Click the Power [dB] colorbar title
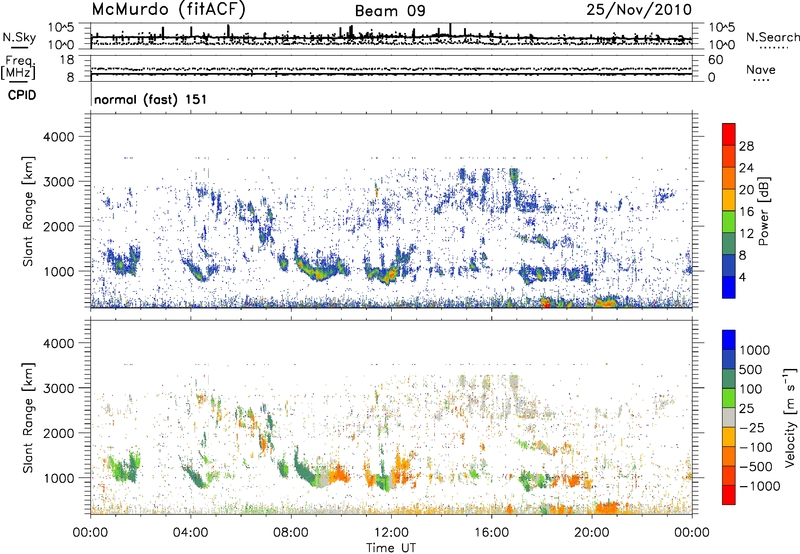Image resolution: width=800 pixels, height=554 pixels. 764,211
